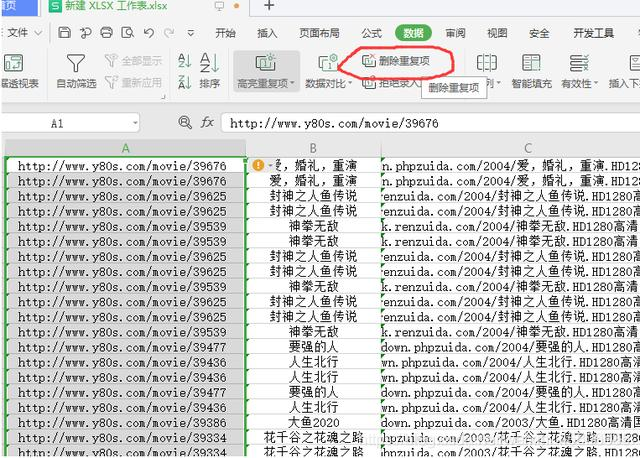Click the fx insert function icon
The height and width of the screenshot is (458, 640).
(207, 122)
